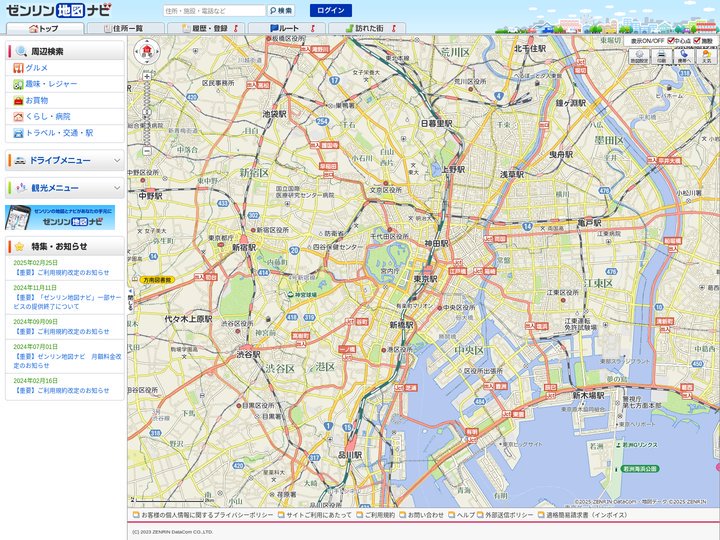Click the グルメ fork-and-knife icon

tap(18, 68)
